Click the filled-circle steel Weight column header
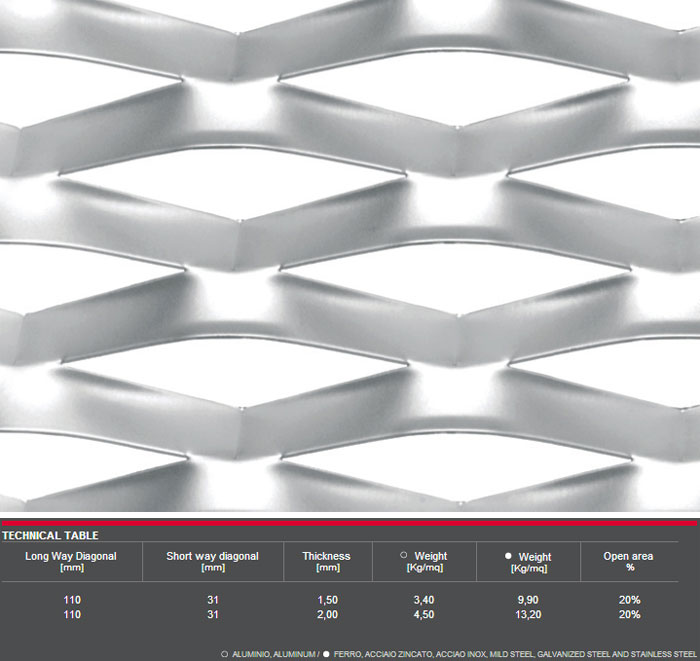 pyautogui.click(x=528, y=562)
